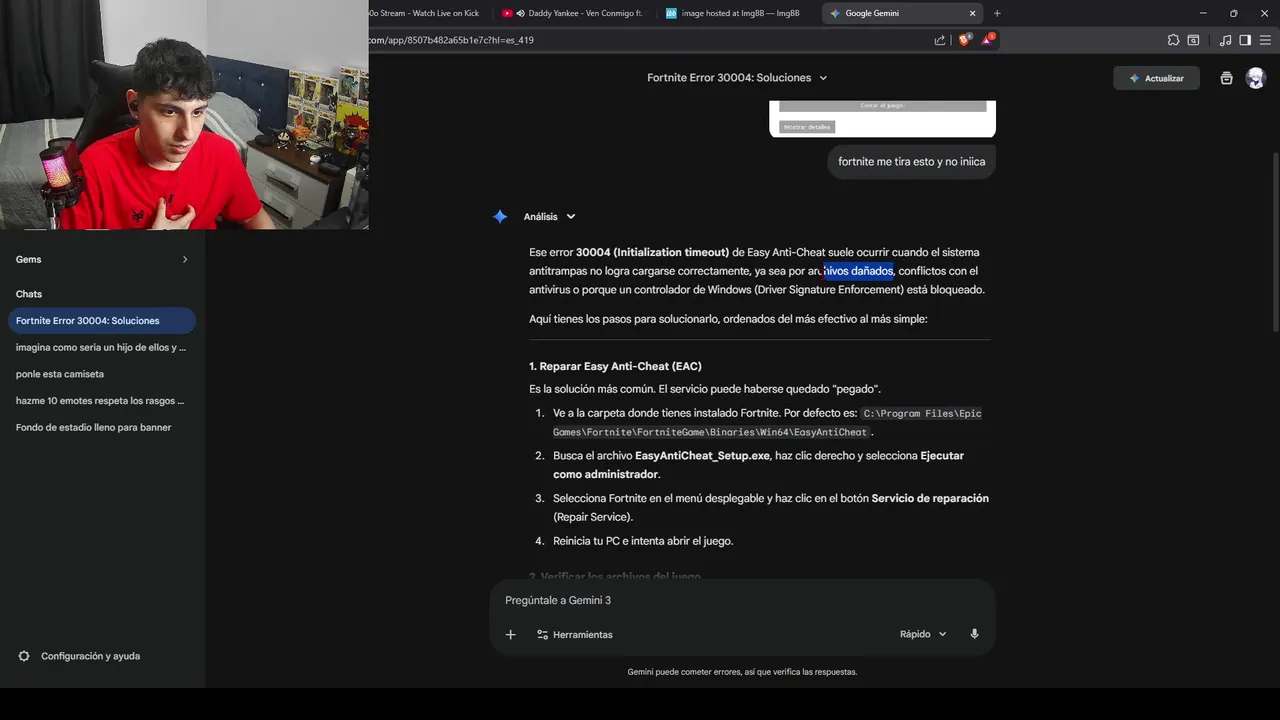1280x720 pixels.
Task: Click the Chats heading in sidebar
Action: 29,294
